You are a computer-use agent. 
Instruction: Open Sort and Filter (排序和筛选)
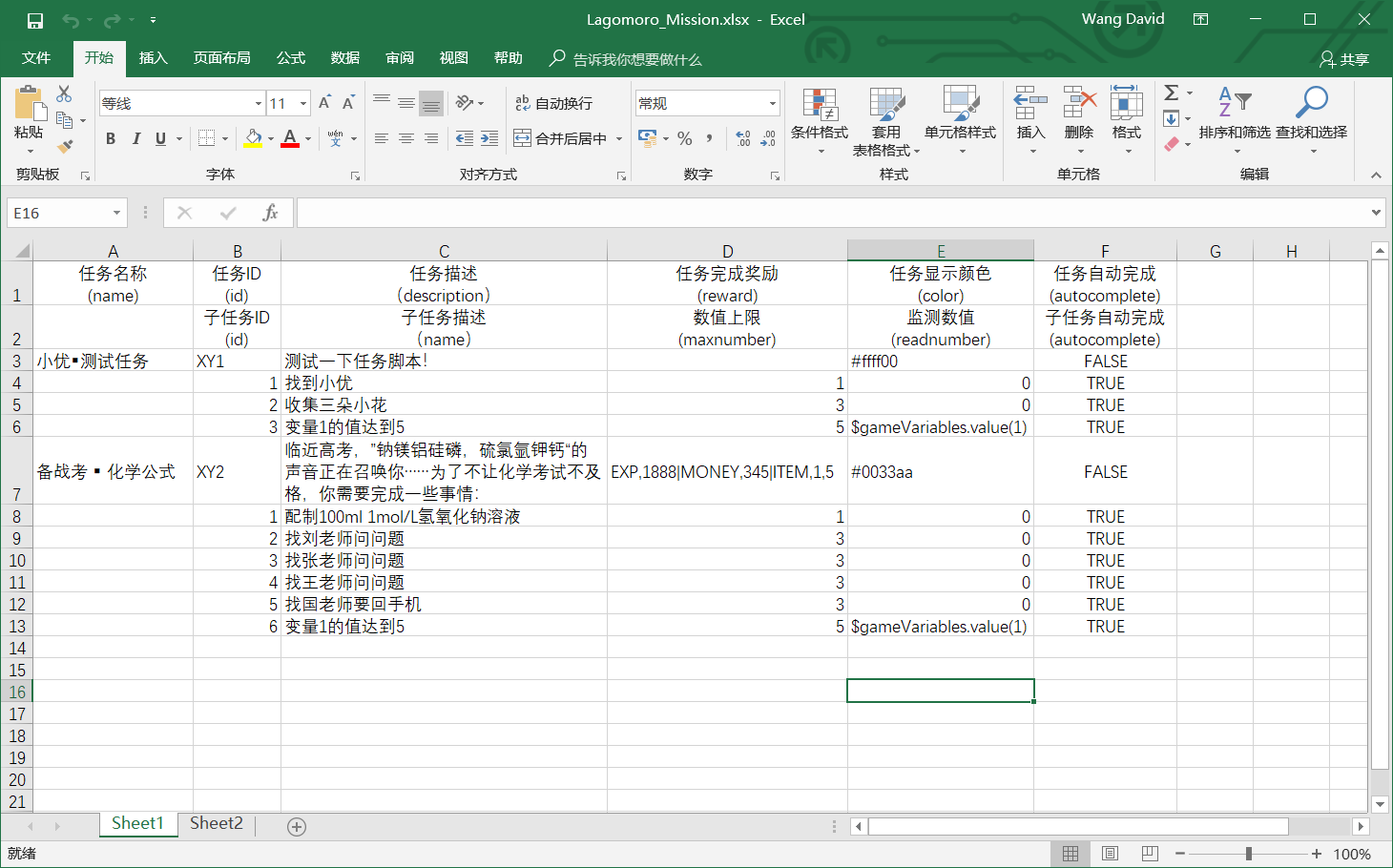1235,121
